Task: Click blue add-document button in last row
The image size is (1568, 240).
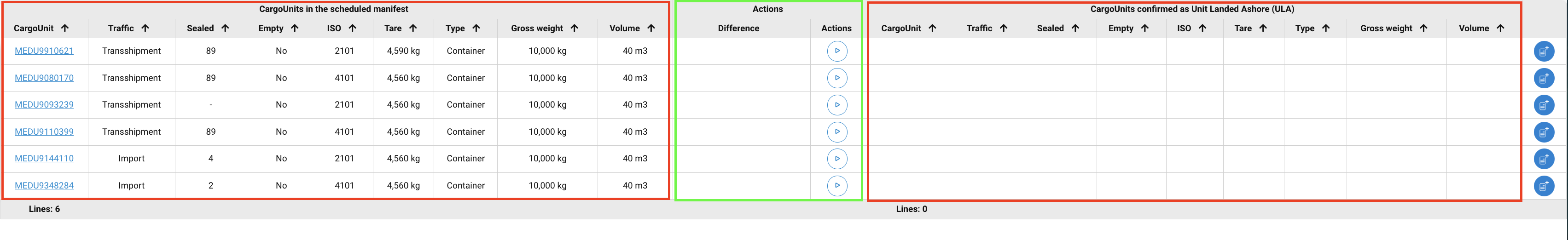Action: 1543,186
